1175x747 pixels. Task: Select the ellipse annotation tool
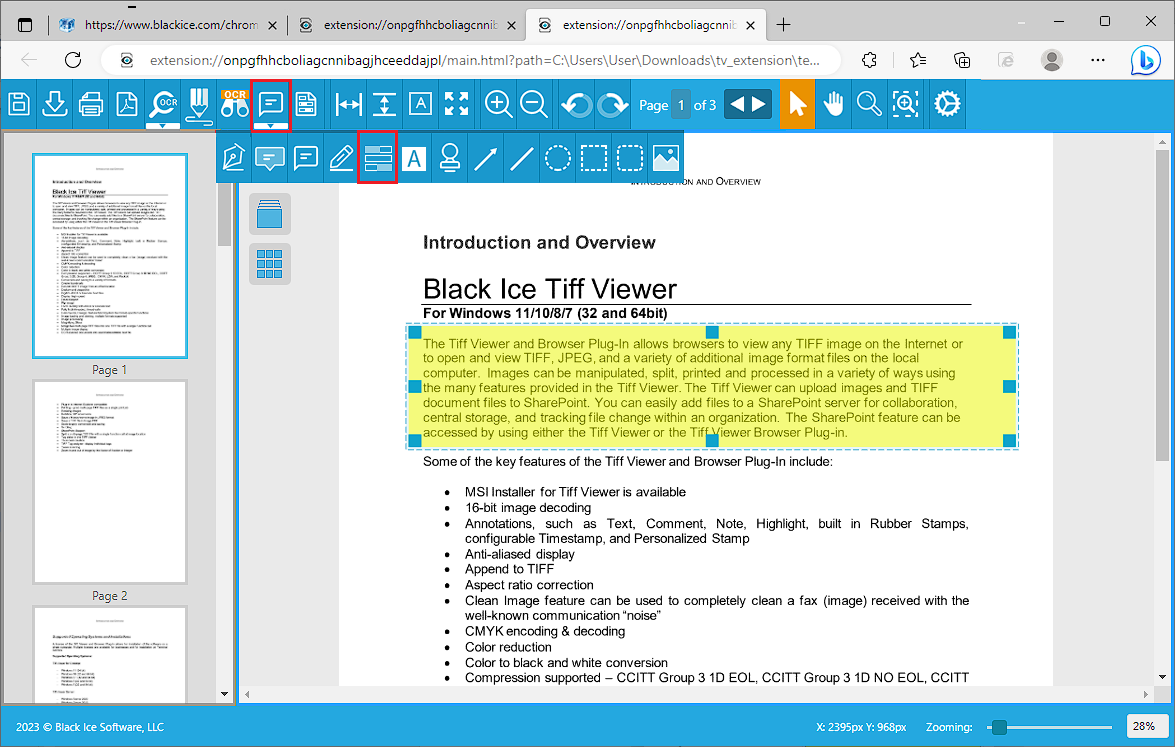pyautogui.click(x=558, y=158)
